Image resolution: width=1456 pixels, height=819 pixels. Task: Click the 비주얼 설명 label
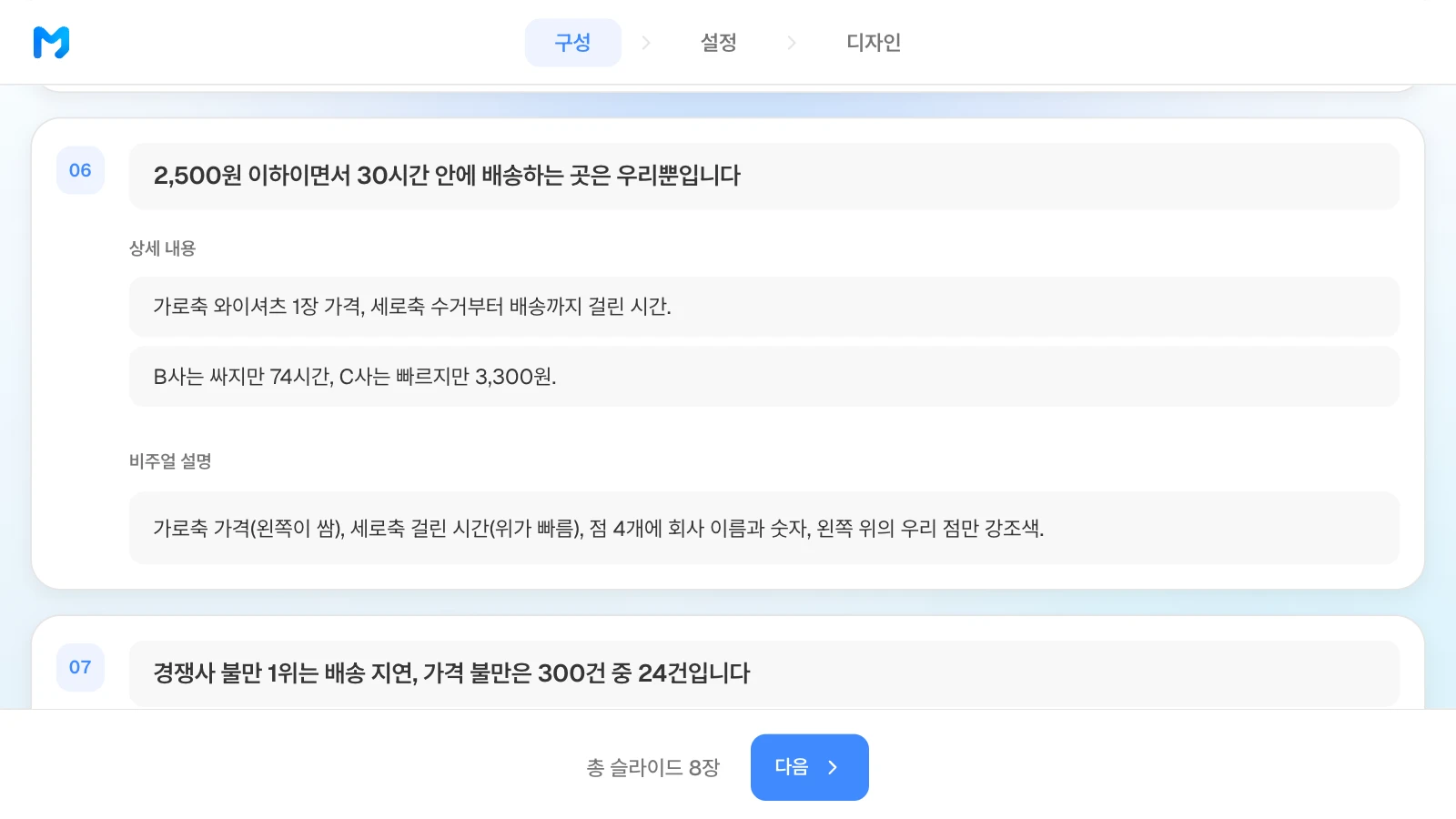[170, 461]
